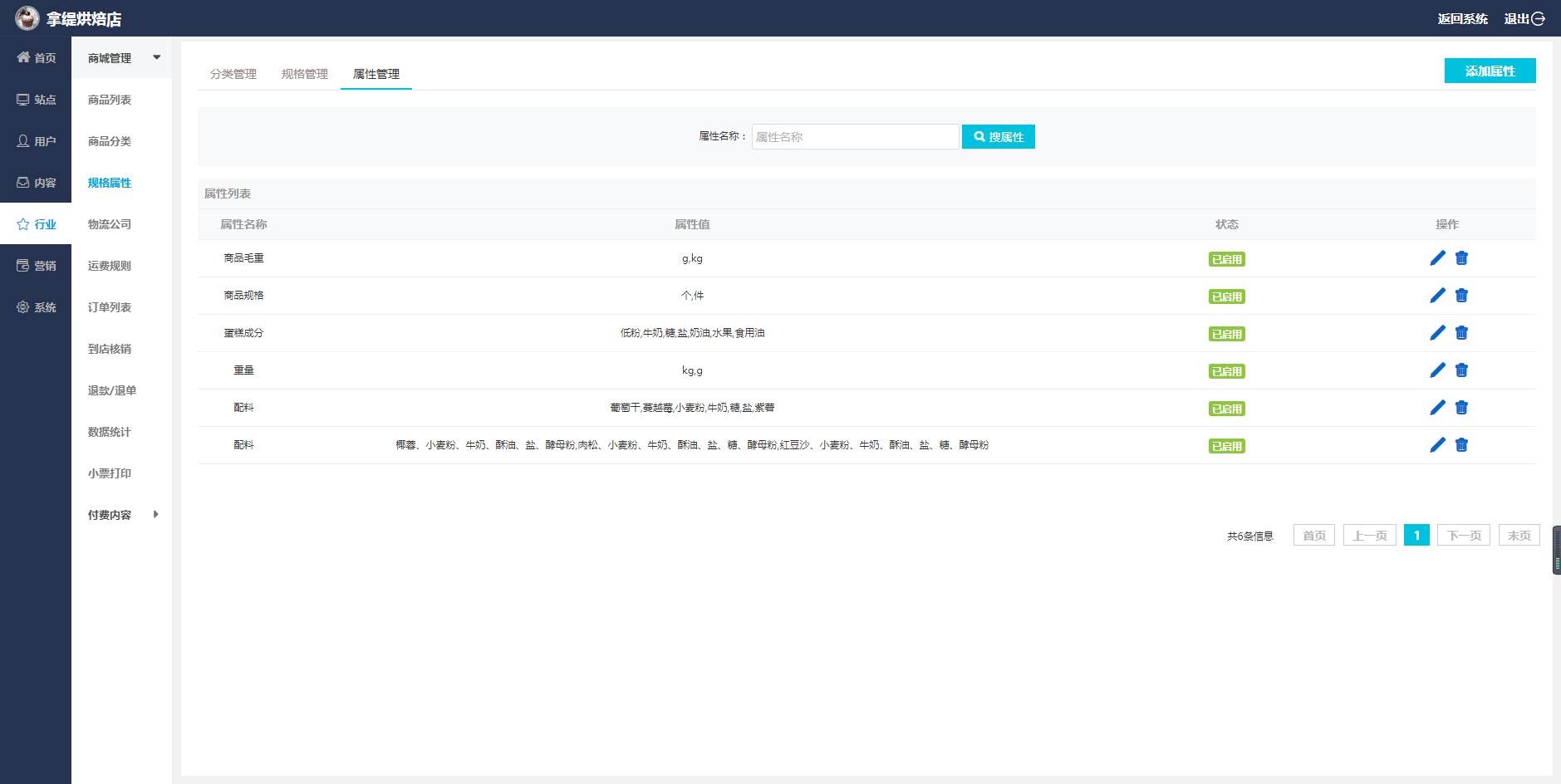Click the 搜属性 search button
The height and width of the screenshot is (784, 1561).
coord(998,136)
